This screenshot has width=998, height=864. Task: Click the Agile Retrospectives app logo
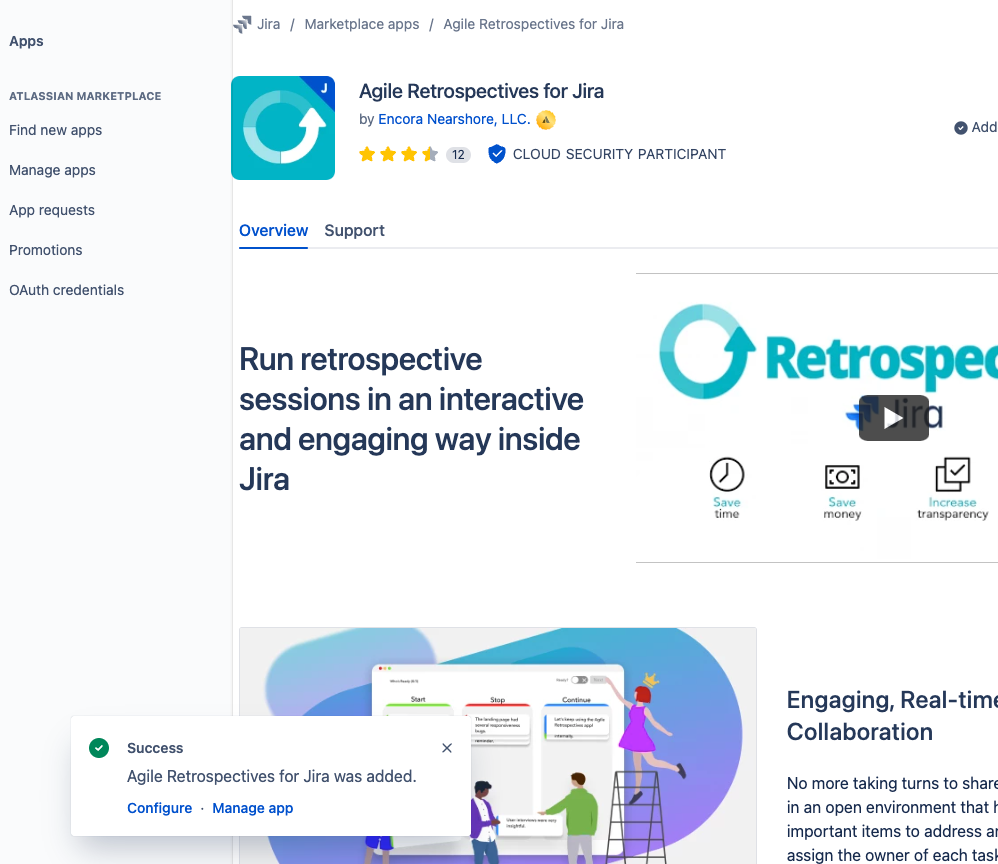(283, 128)
